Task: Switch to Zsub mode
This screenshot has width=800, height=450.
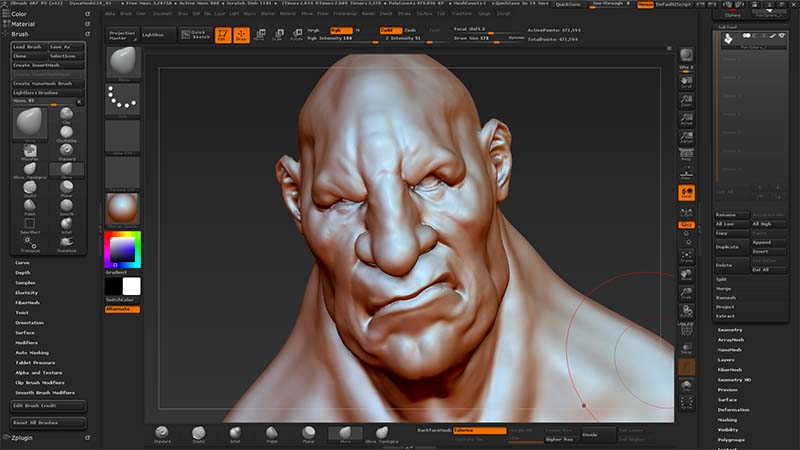Action: click(x=410, y=30)
